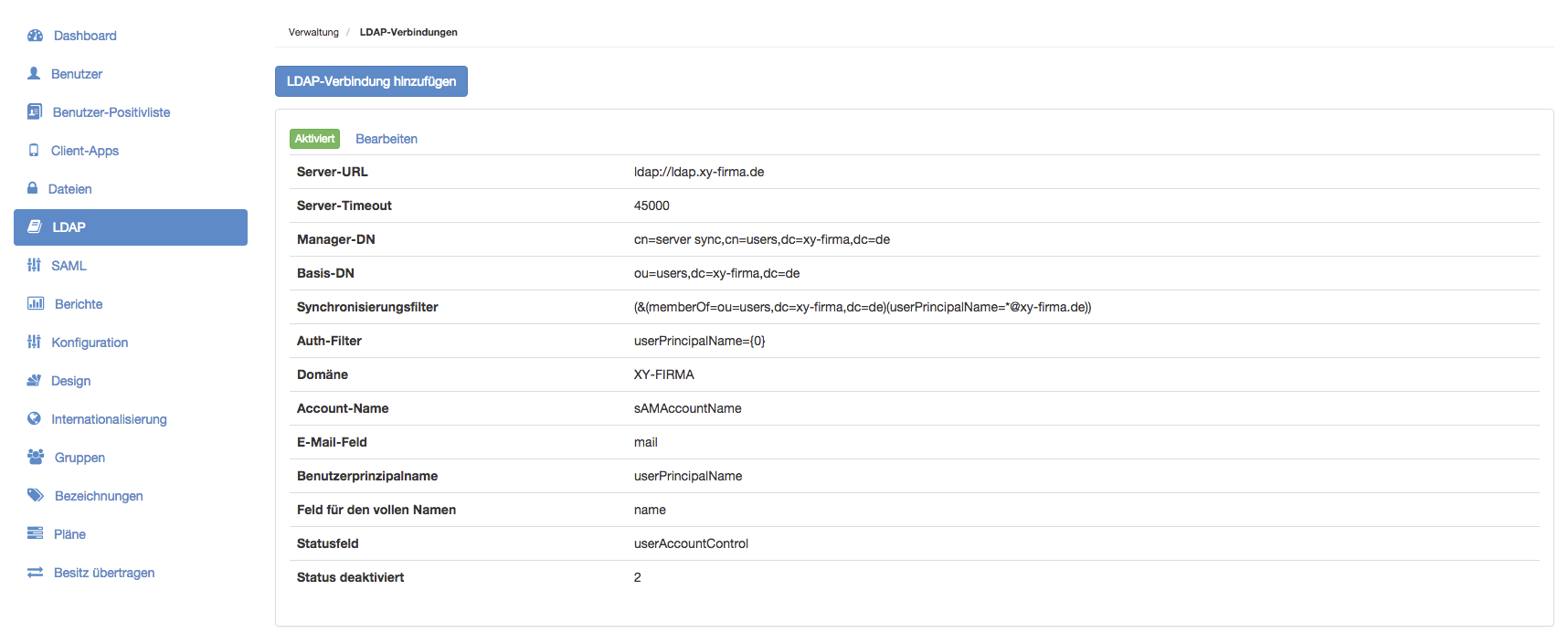1568x643 pixels.
Task: Click the Dateien lock icon
Action: click(x=32, y=188)
